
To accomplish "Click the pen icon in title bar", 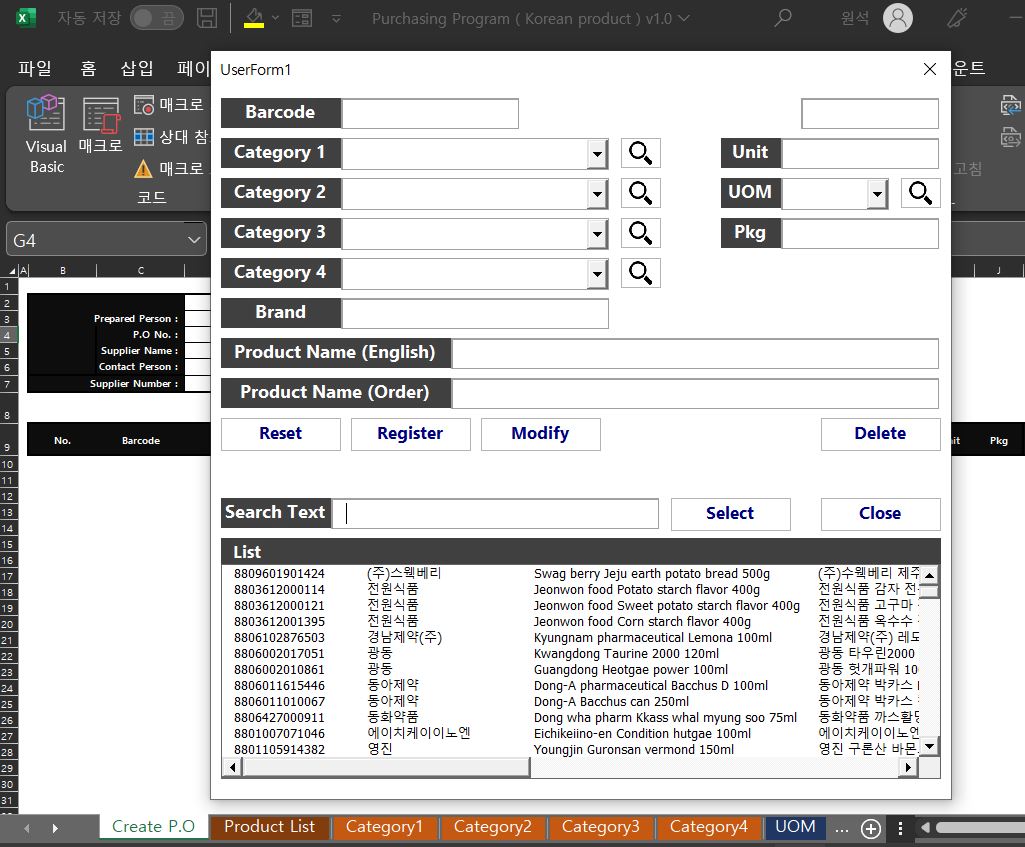I will pos(957,18).
